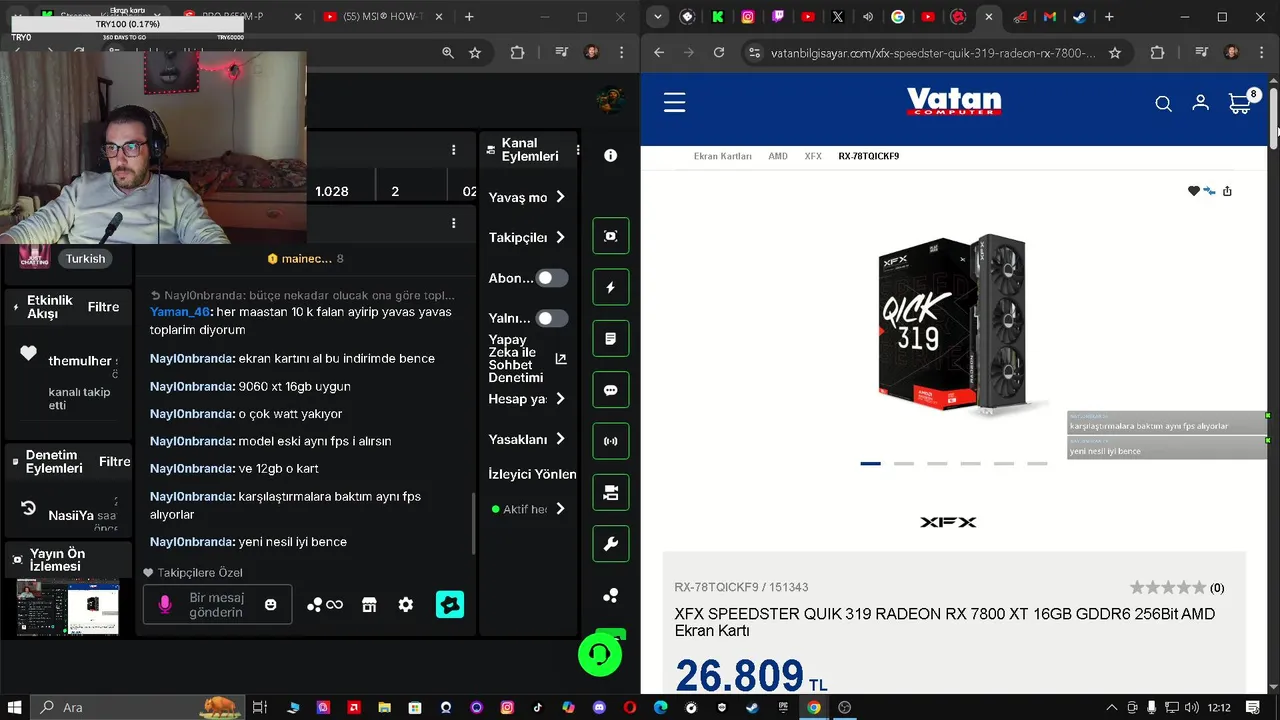Click the chat message input field
The height and width of the screenshot is (720, 1280).
pyautogui.click(x=217, y=605)
